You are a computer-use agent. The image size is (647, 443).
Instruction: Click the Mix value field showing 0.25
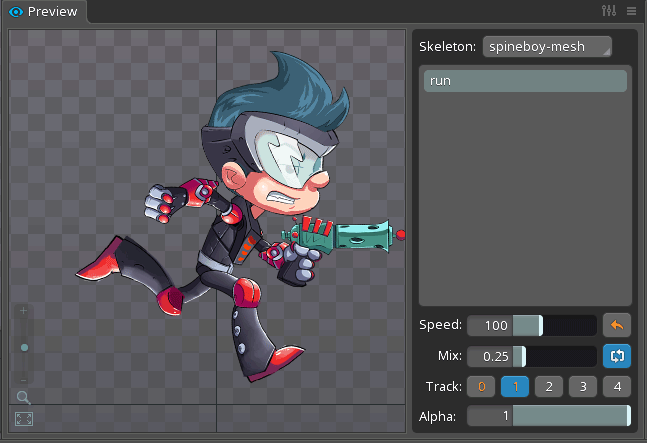tap(490, 356)
